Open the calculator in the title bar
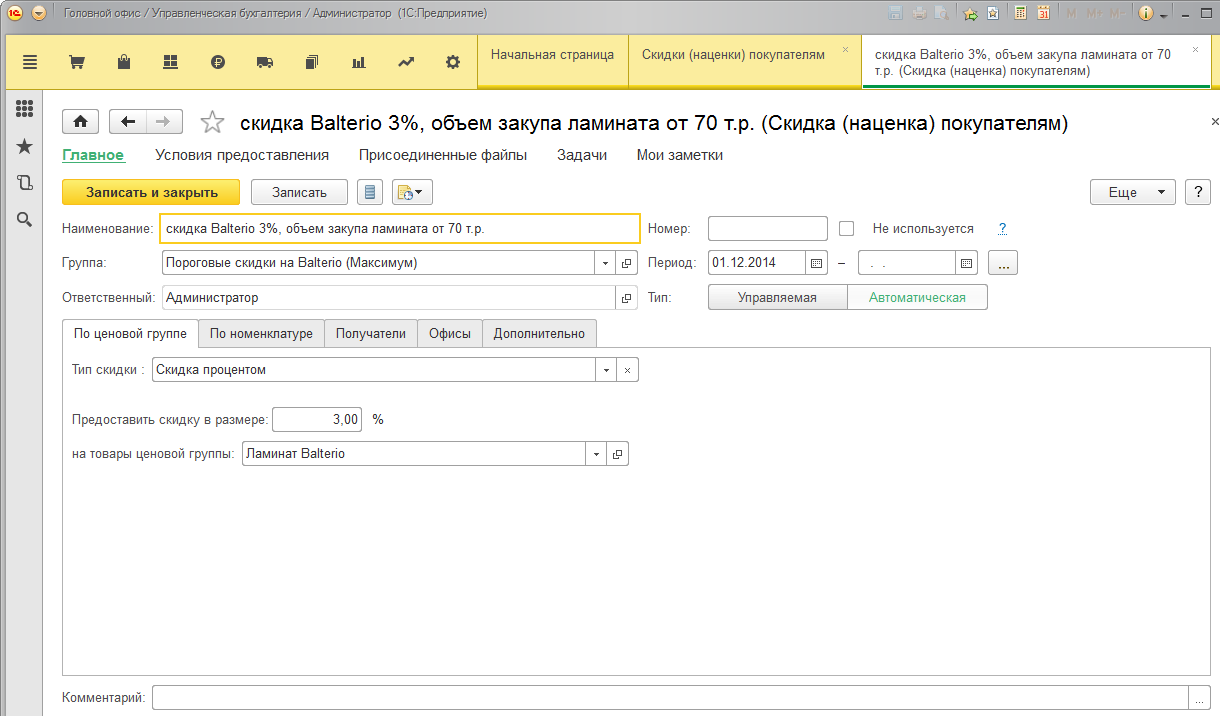The height and width of the screenshot is (716, 1220). point(1020,13)
